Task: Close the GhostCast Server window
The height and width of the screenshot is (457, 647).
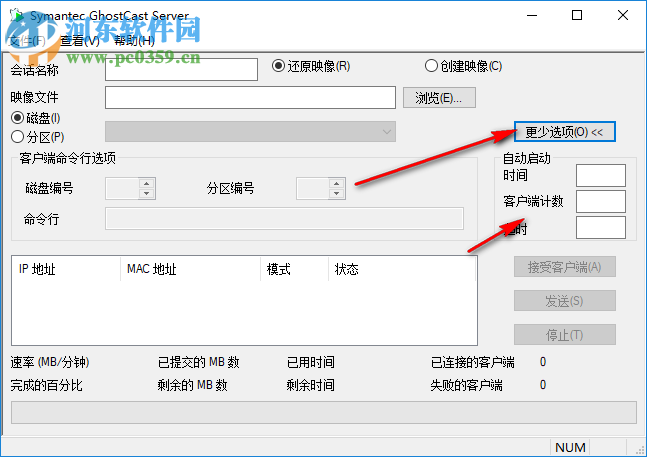Action: tap(623, 15)
